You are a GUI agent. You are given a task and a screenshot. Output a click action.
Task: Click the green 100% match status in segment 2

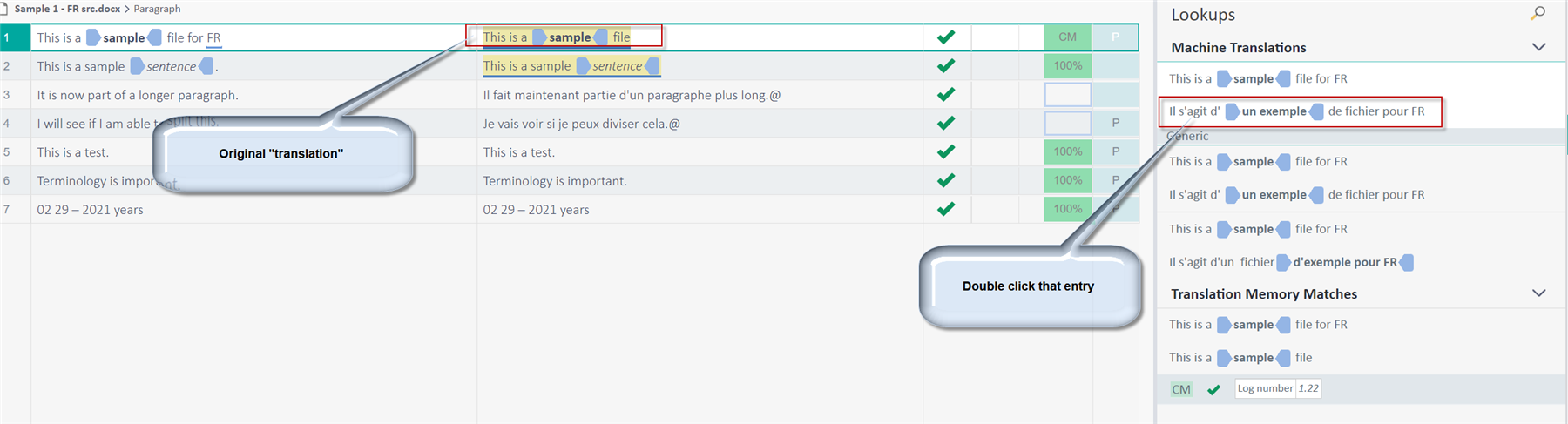click(x=1068, y=65)
